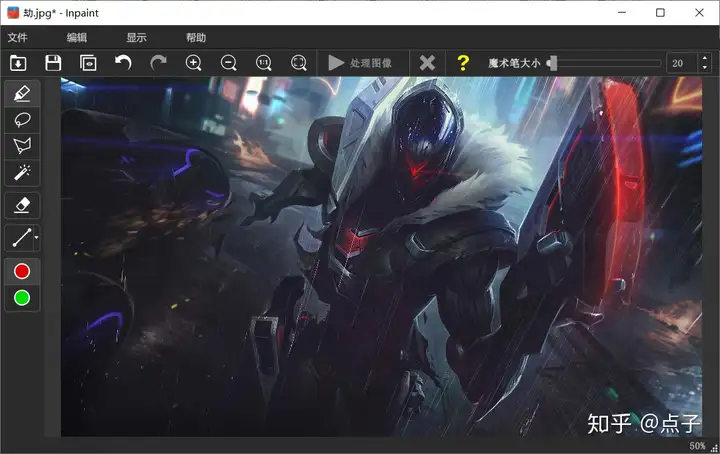
Task: Maximize the Inpaint window
Action: pyautogui.click(x=660, y=12)
